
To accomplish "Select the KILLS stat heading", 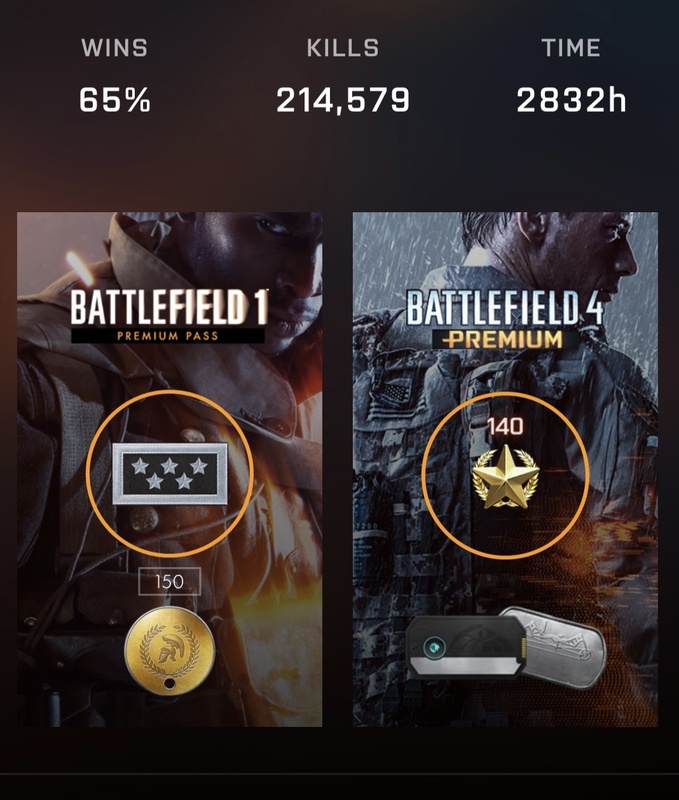I will tap(342, 48).
